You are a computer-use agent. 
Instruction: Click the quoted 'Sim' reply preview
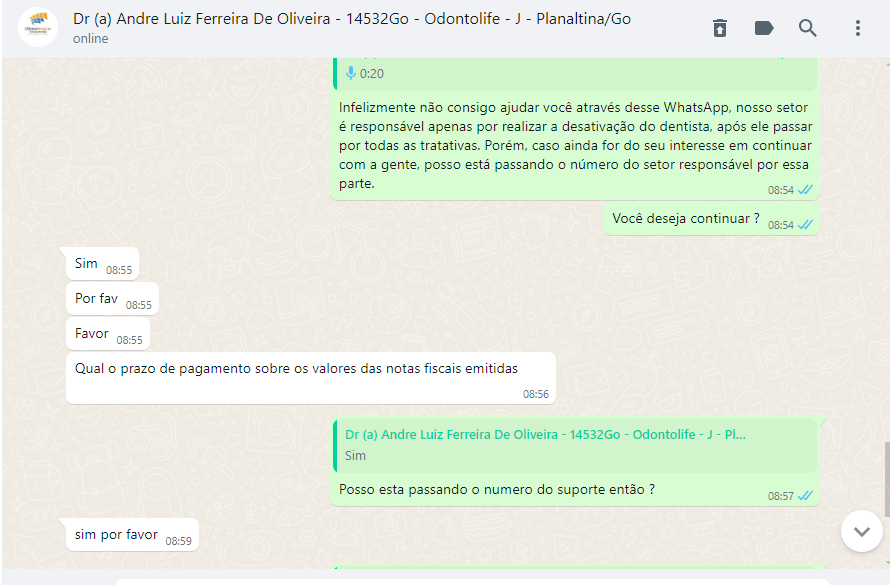[574, 446]
